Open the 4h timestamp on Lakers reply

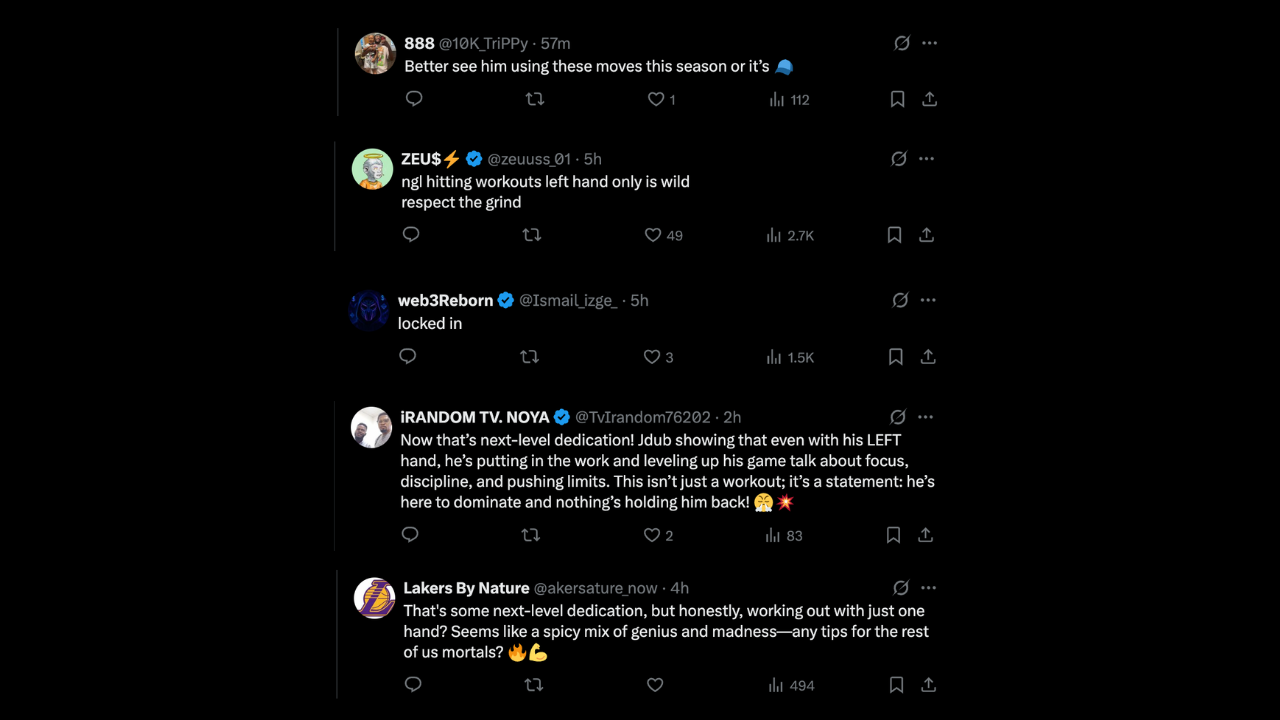point(679,588)
